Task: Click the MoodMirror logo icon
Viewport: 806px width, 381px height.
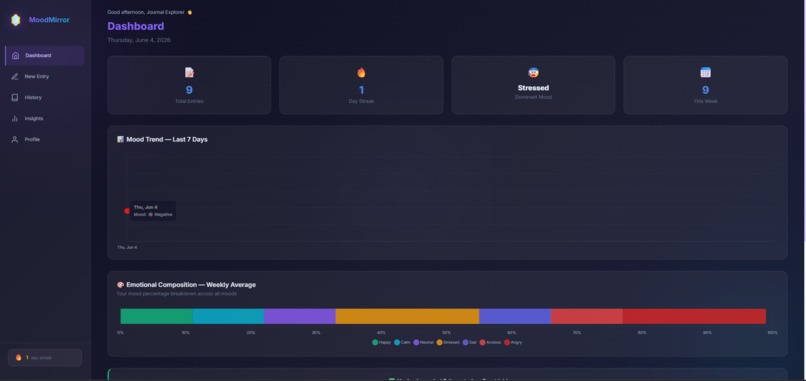Action: [16, 20]
